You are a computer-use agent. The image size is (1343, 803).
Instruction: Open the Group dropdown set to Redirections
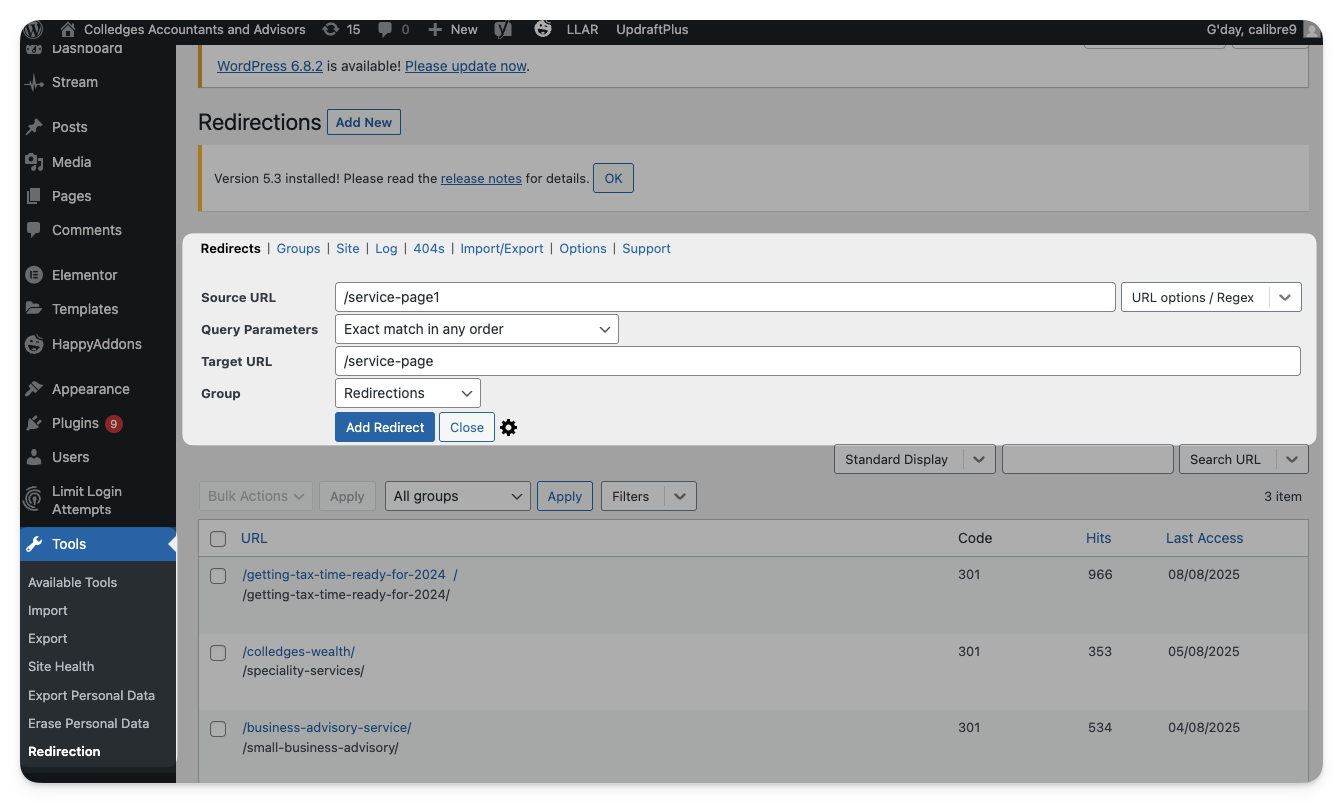[x=407, y=393]
